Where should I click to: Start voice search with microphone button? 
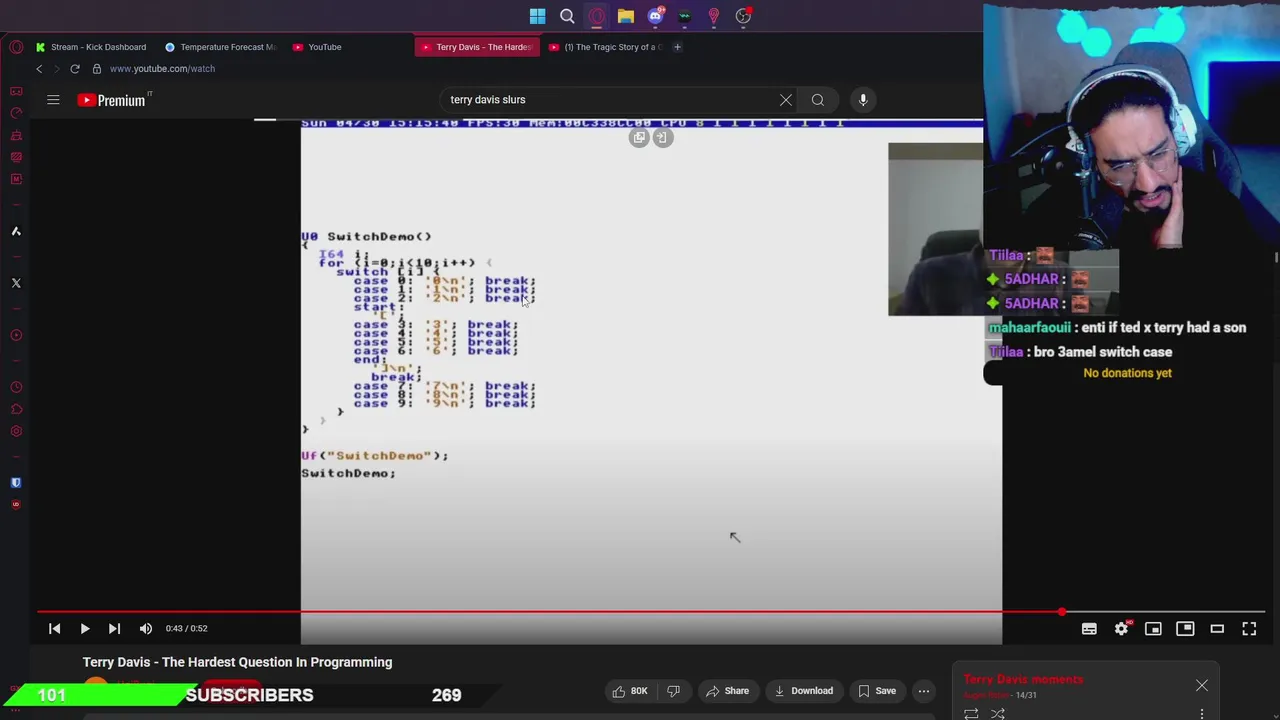[x=863, y=100]
